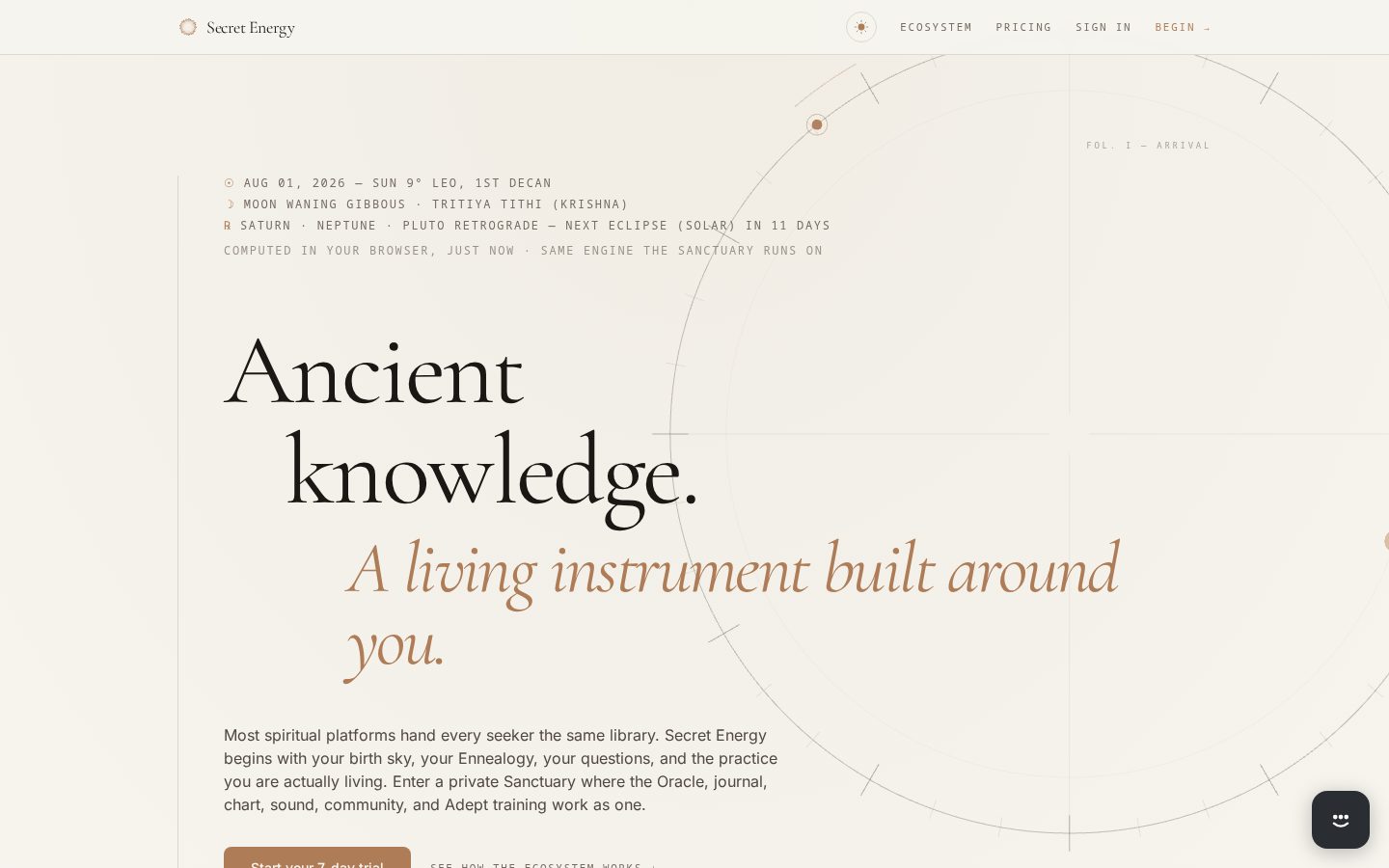
Task: Click the Start your 7-day trial button
Action: 317,857
